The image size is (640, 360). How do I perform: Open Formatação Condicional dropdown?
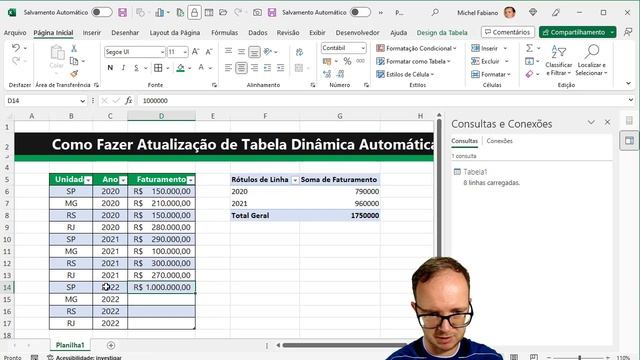point(416,48)
